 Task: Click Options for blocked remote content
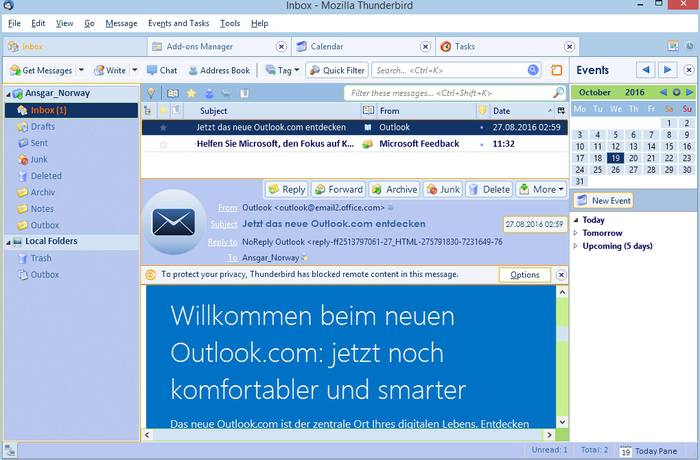[525, 275]
